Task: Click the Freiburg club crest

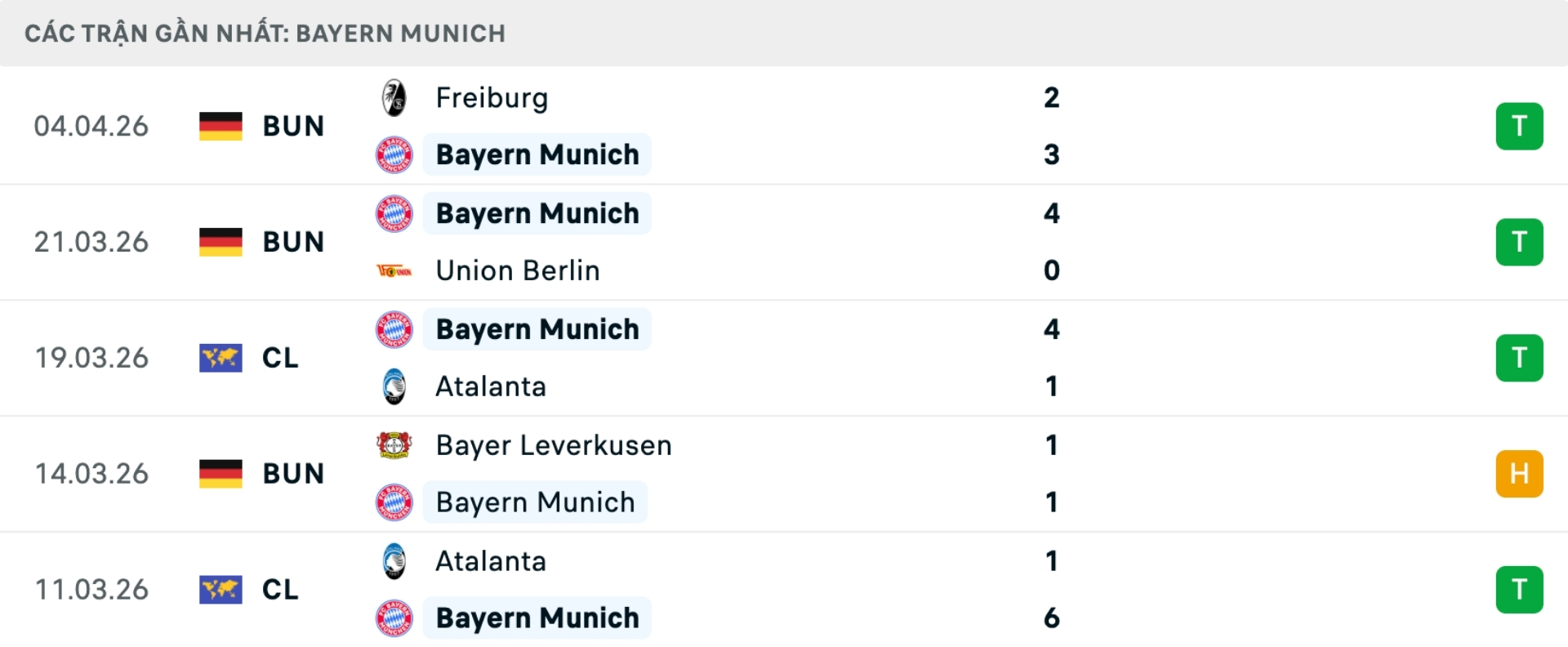Action: click(394, 98)
